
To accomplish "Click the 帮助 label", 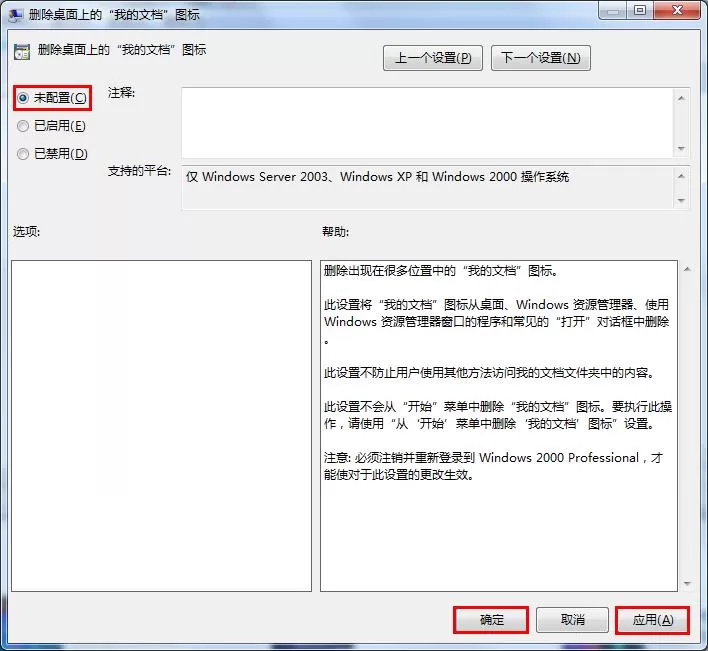I will pyautogui.click(x=335, y=232).
